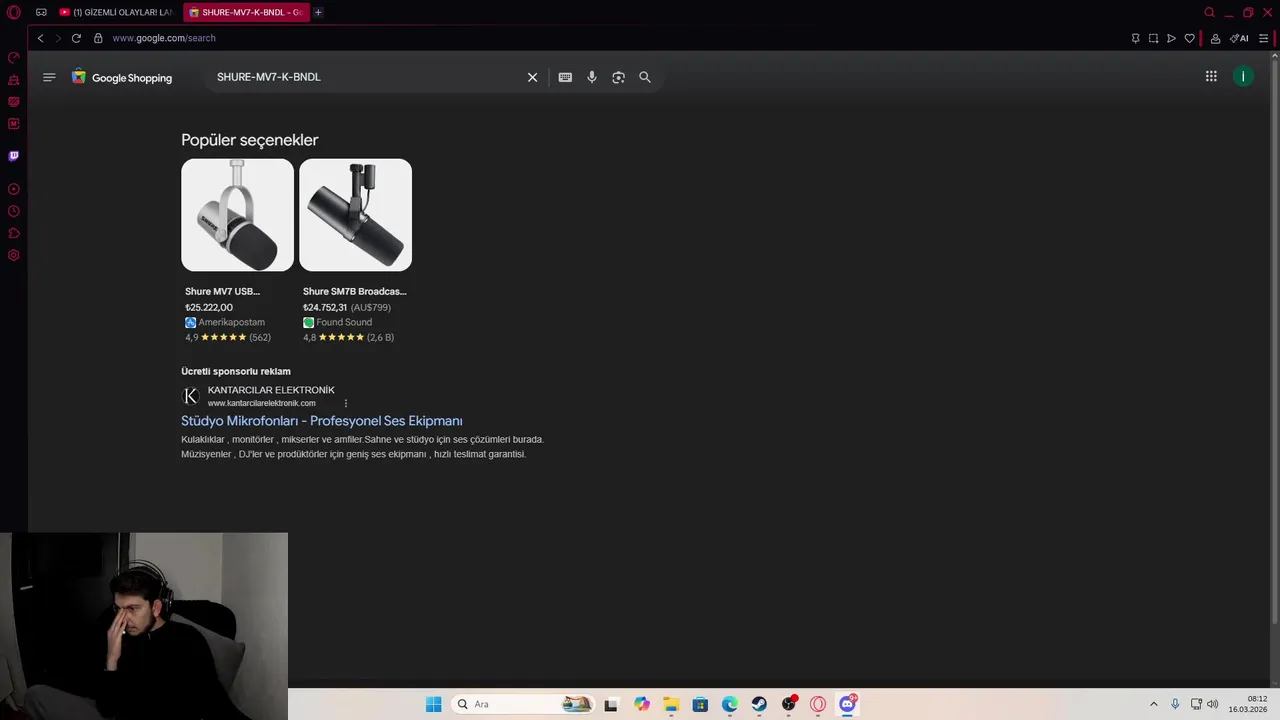Open Steam from the taskbar
The width and height of the screenshot is (1280, 720).
pyautogui.click(x=759, y=704)
